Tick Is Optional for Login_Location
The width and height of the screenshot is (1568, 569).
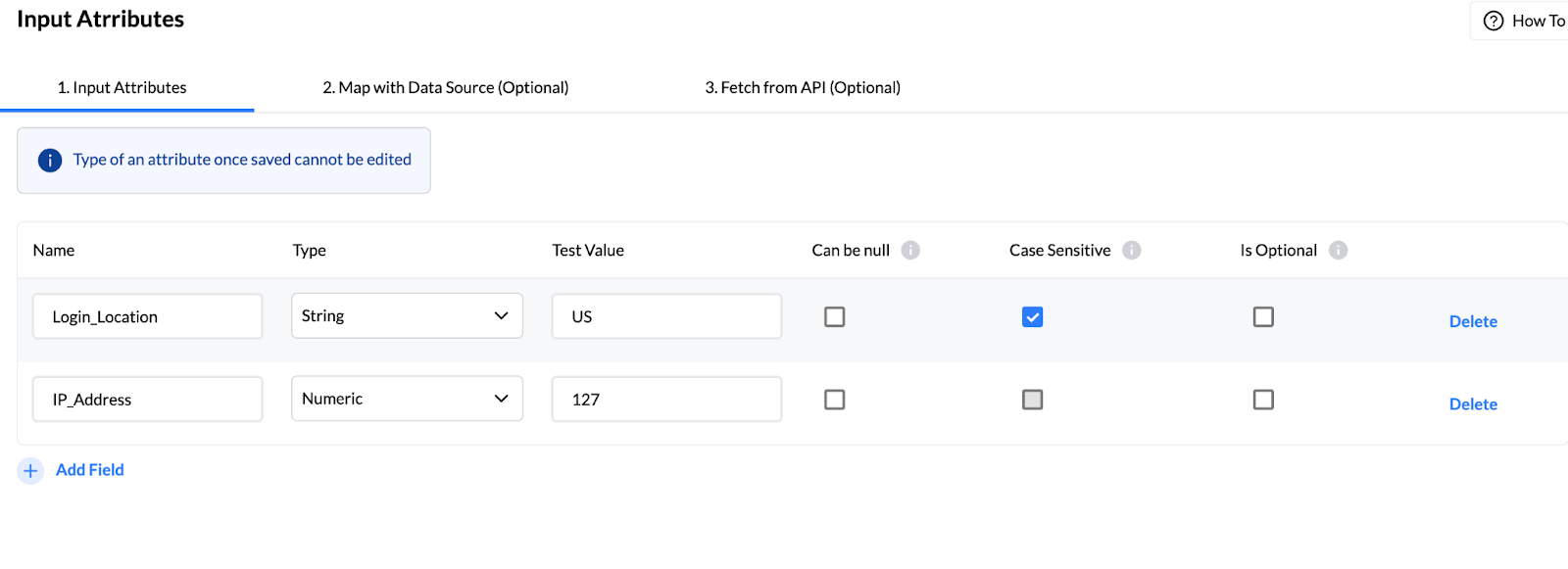tap(1263, 316)
